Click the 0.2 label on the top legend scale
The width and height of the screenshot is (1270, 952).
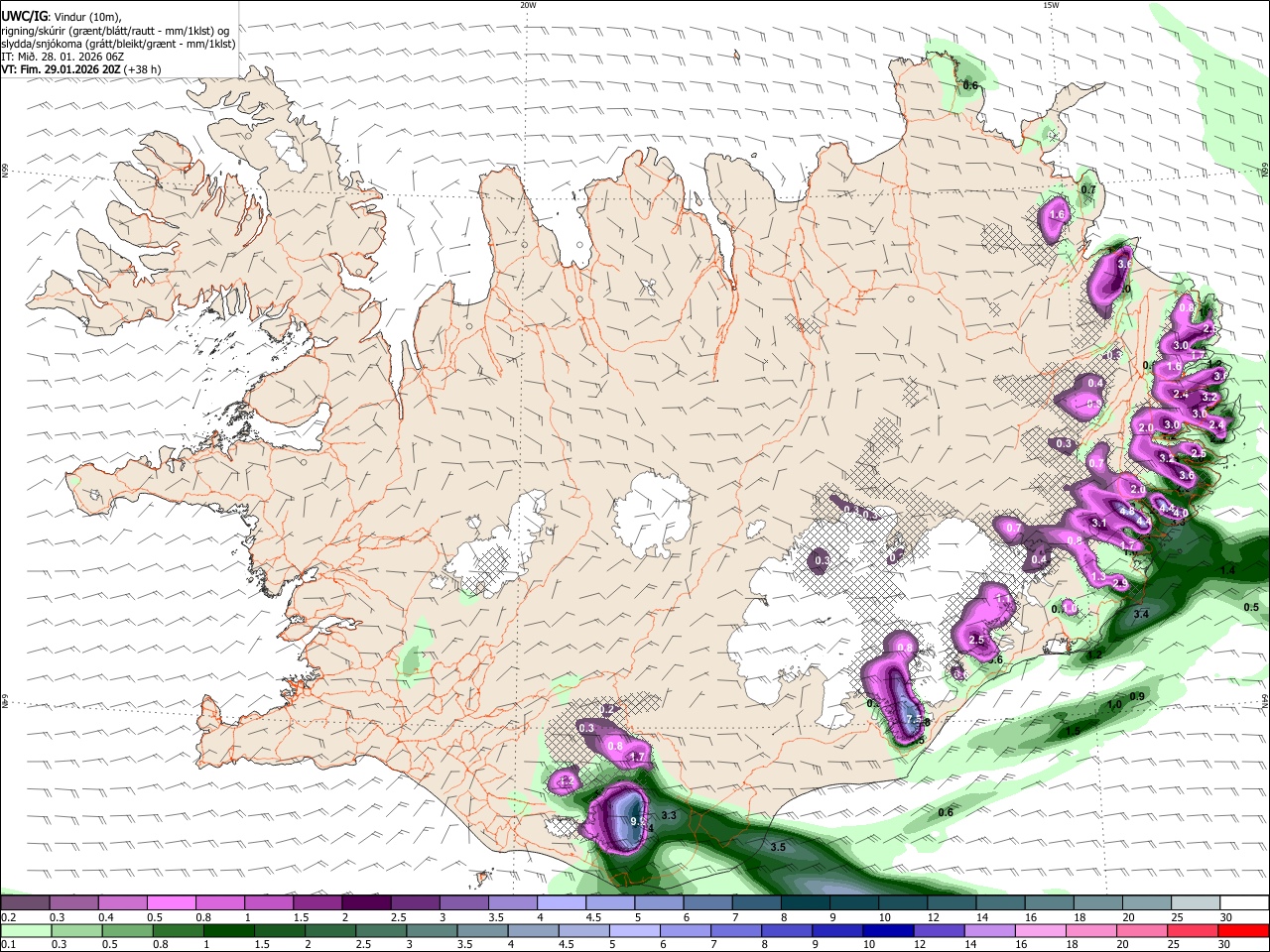8,917
